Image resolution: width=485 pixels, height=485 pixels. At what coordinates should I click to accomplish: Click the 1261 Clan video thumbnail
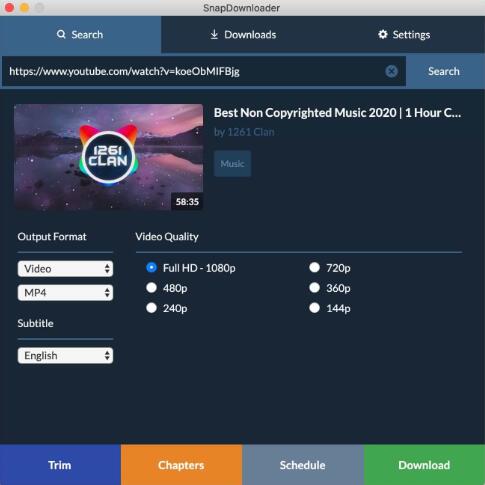109,157
